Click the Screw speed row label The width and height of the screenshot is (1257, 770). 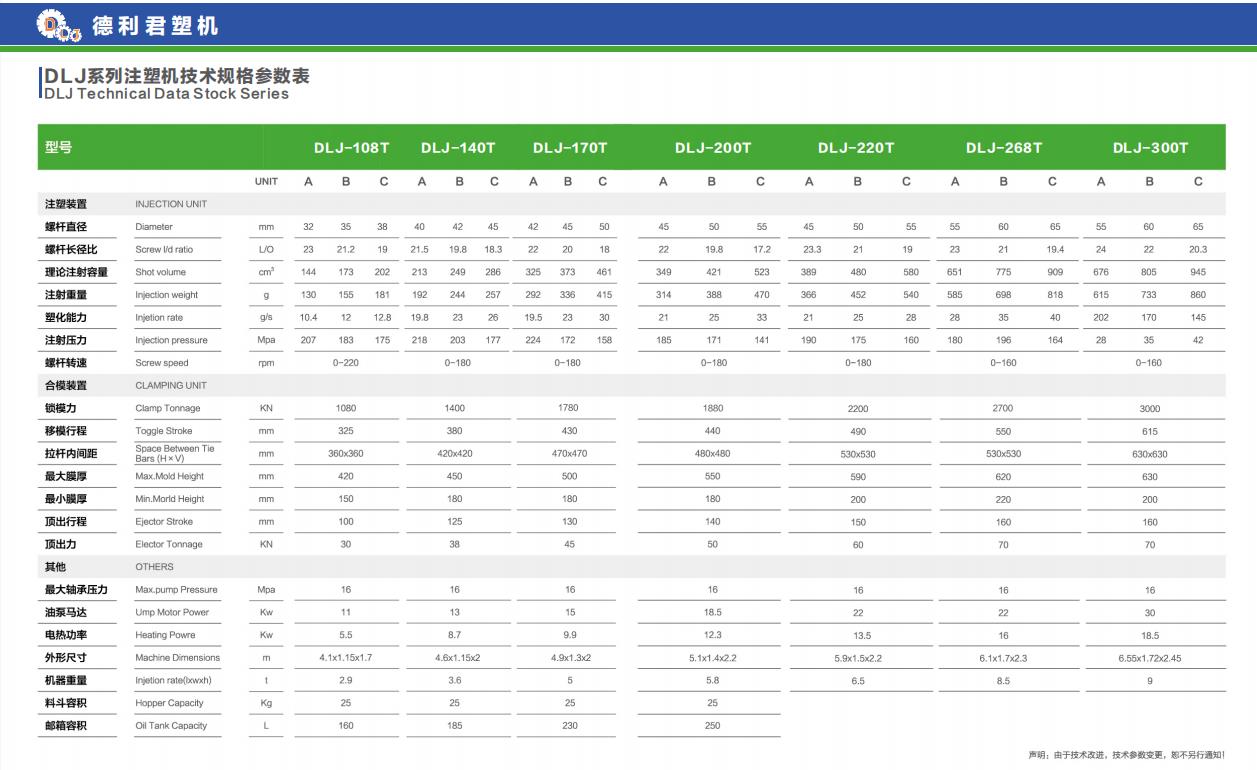(161, 363)
